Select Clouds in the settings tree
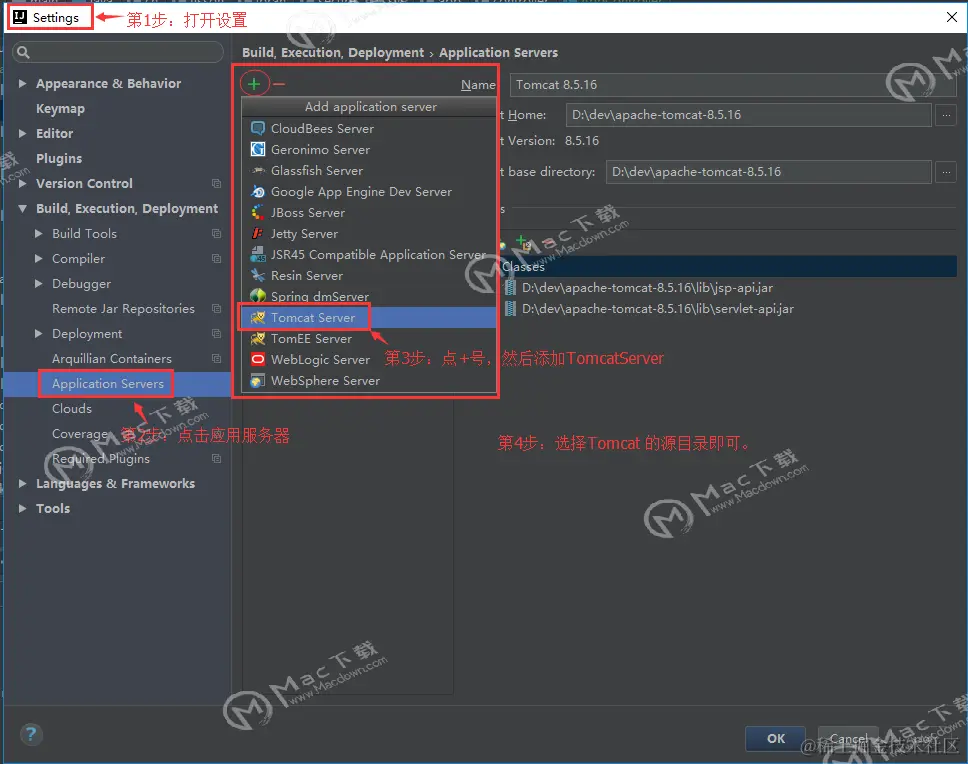This screenshot has height=764, width=968. tap(72, 409)
